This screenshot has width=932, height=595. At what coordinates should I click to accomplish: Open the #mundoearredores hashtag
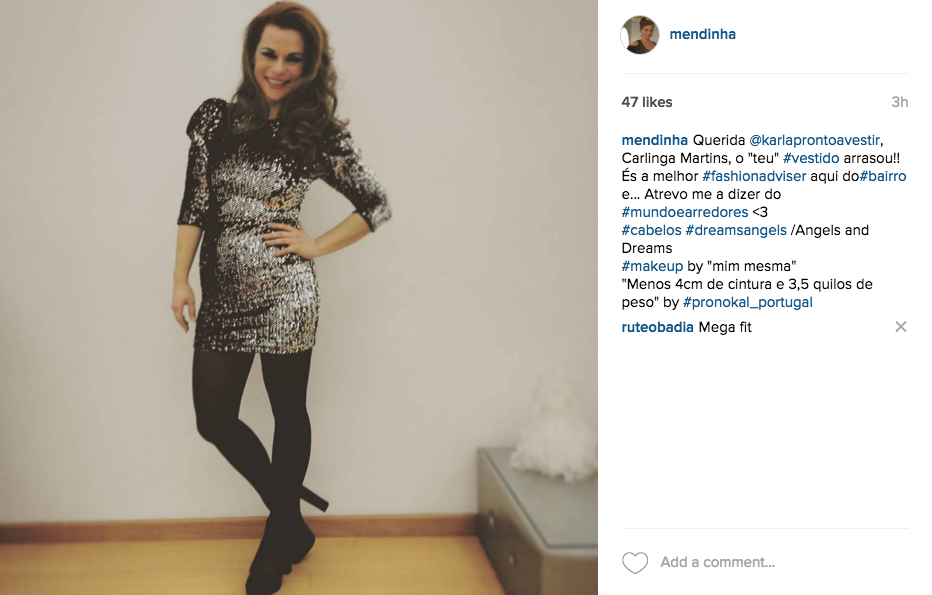pyautogui.click(x=685, y=212)
